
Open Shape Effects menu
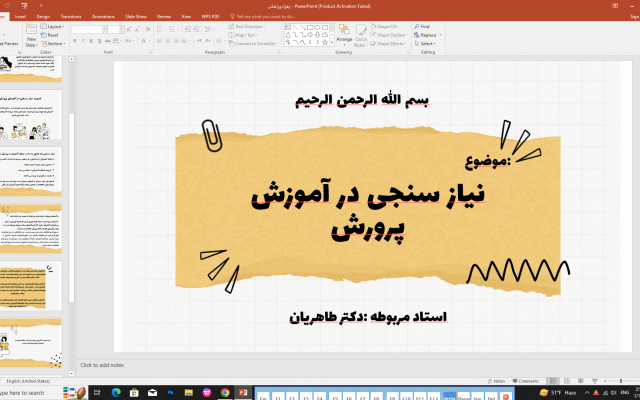(388, 44)
